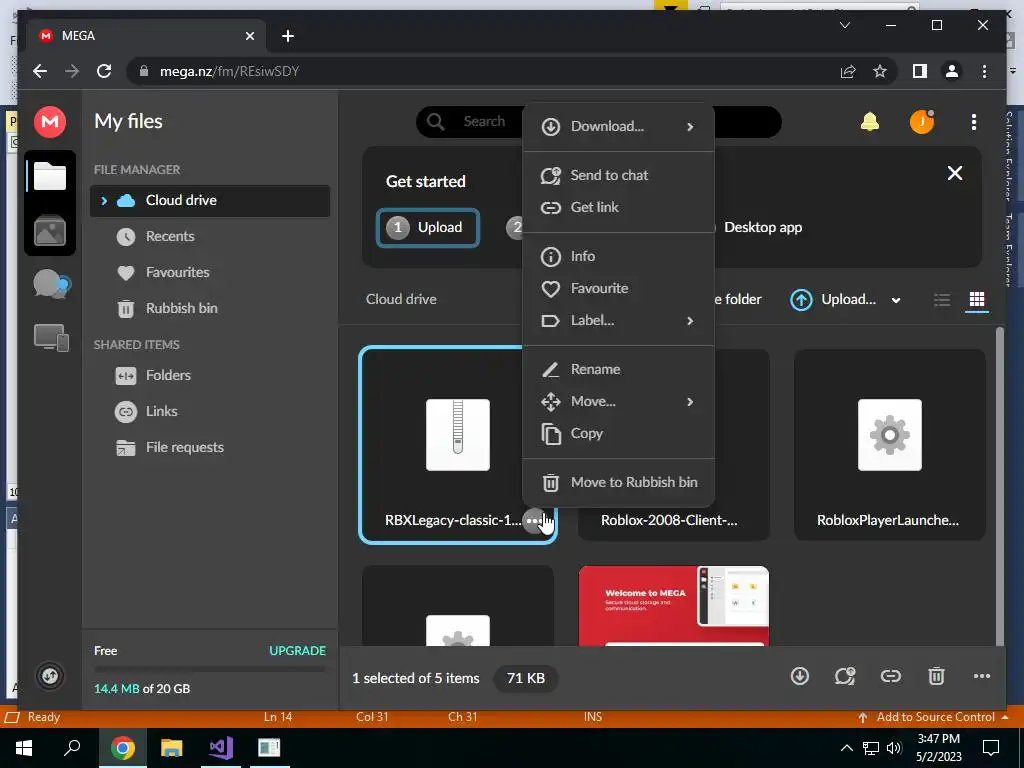This screenshot has width=1024, height=768.
Task: Close the Get started banner
Action: pyautogui.click(x=955, y=173)
